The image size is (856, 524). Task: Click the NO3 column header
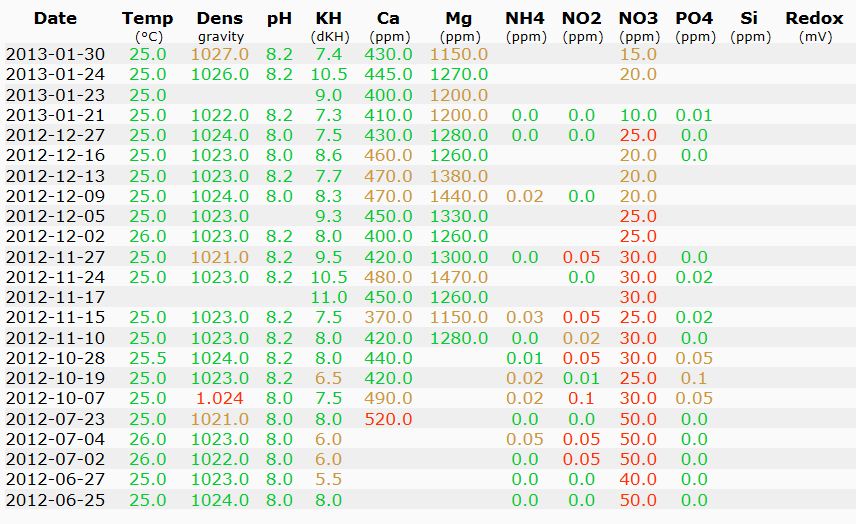click(638, 18)
